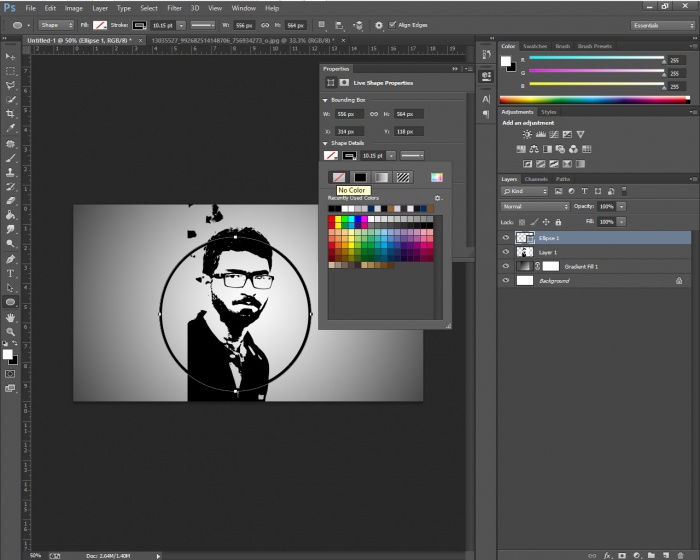The width and height of the screenshot is (700, 560).
Task: Activate the Ellipse shape tool
Action: [10, 302]
